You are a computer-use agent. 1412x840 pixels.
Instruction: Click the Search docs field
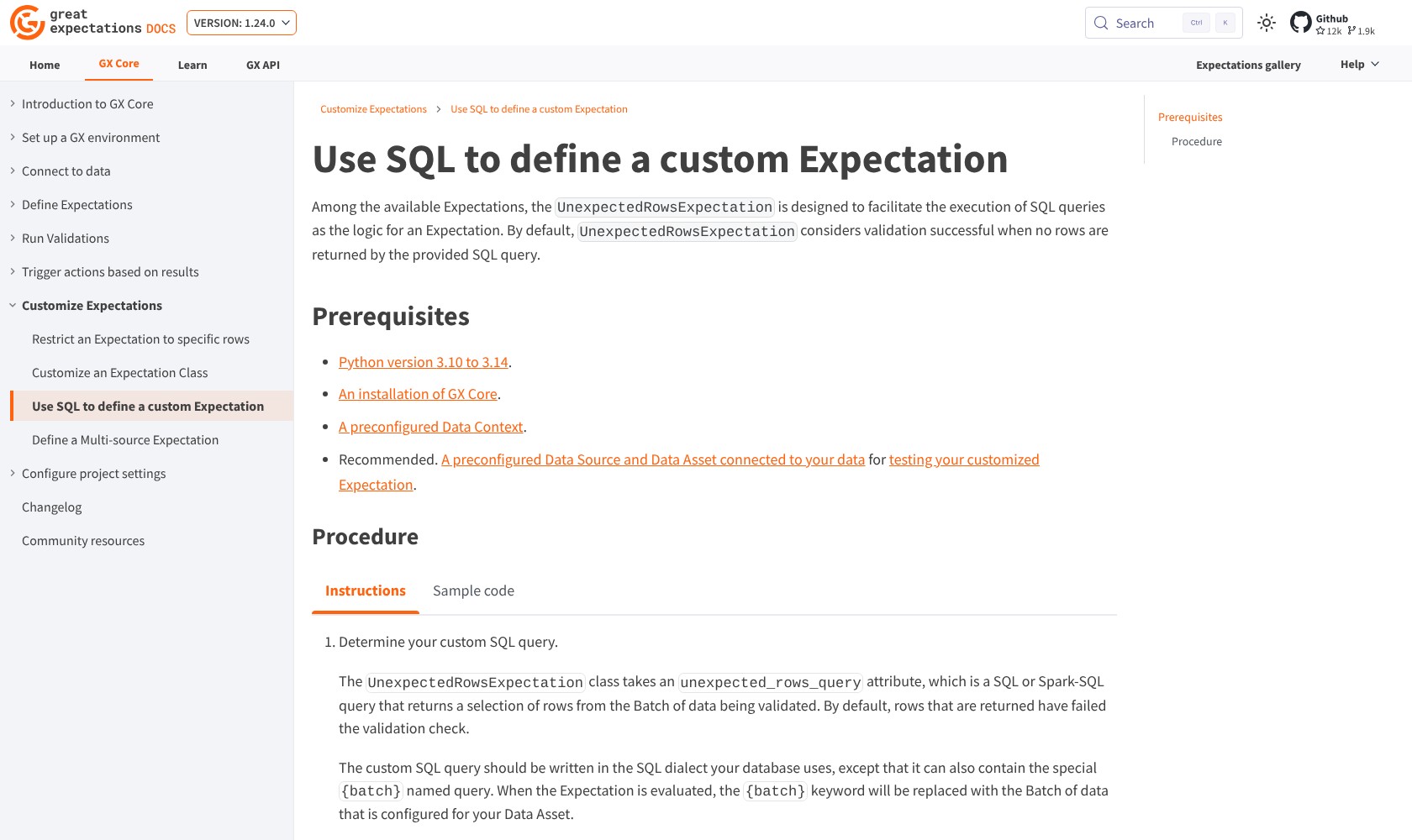point(1163,23)
